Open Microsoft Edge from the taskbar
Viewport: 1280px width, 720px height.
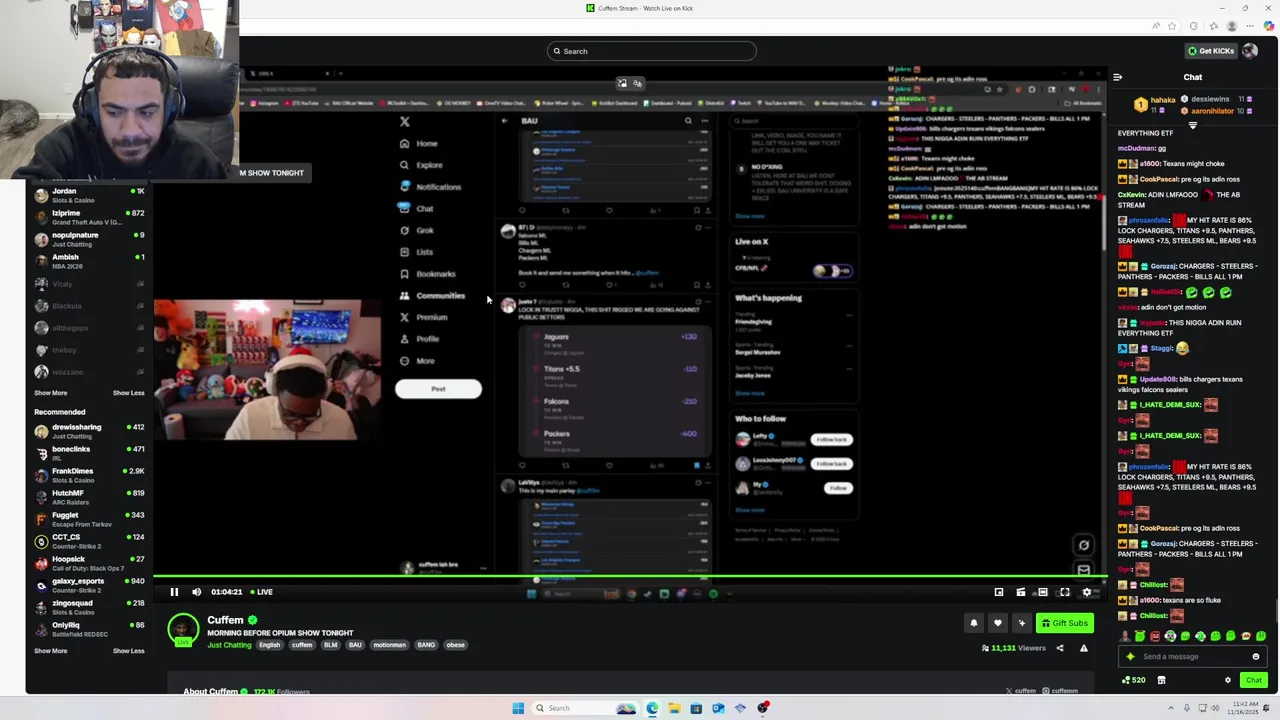coord(652,708)
